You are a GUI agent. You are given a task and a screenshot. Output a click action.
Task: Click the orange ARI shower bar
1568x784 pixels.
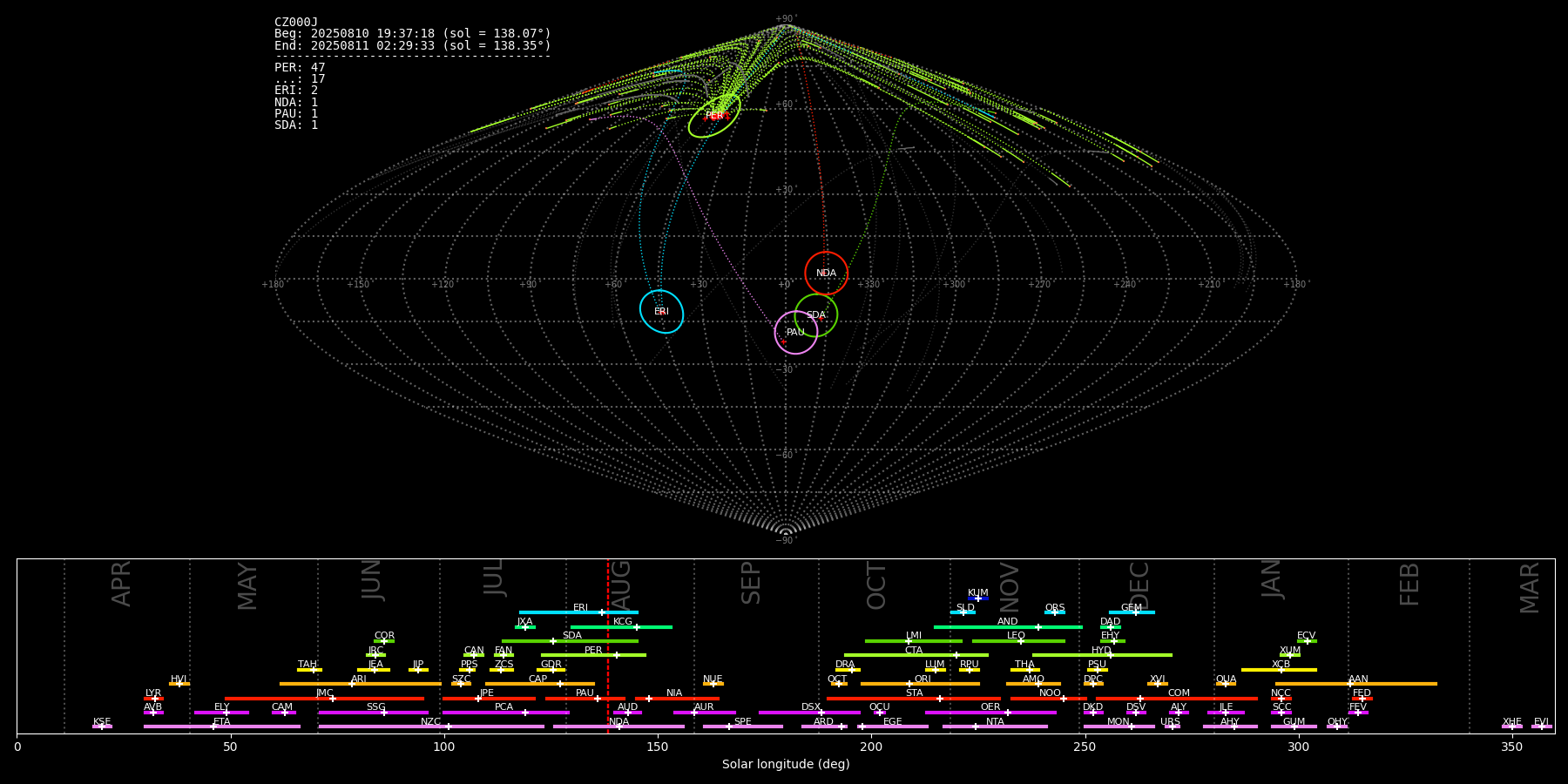click(x=360, y=684)
